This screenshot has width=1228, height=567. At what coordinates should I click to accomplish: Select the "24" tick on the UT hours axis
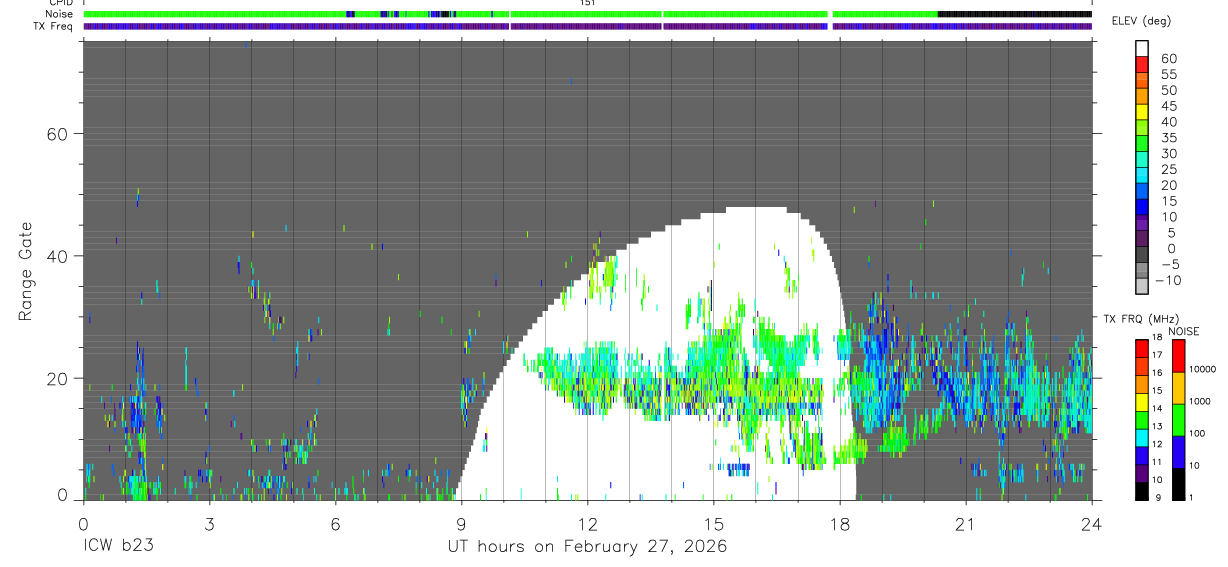(x=1091, y=523)
